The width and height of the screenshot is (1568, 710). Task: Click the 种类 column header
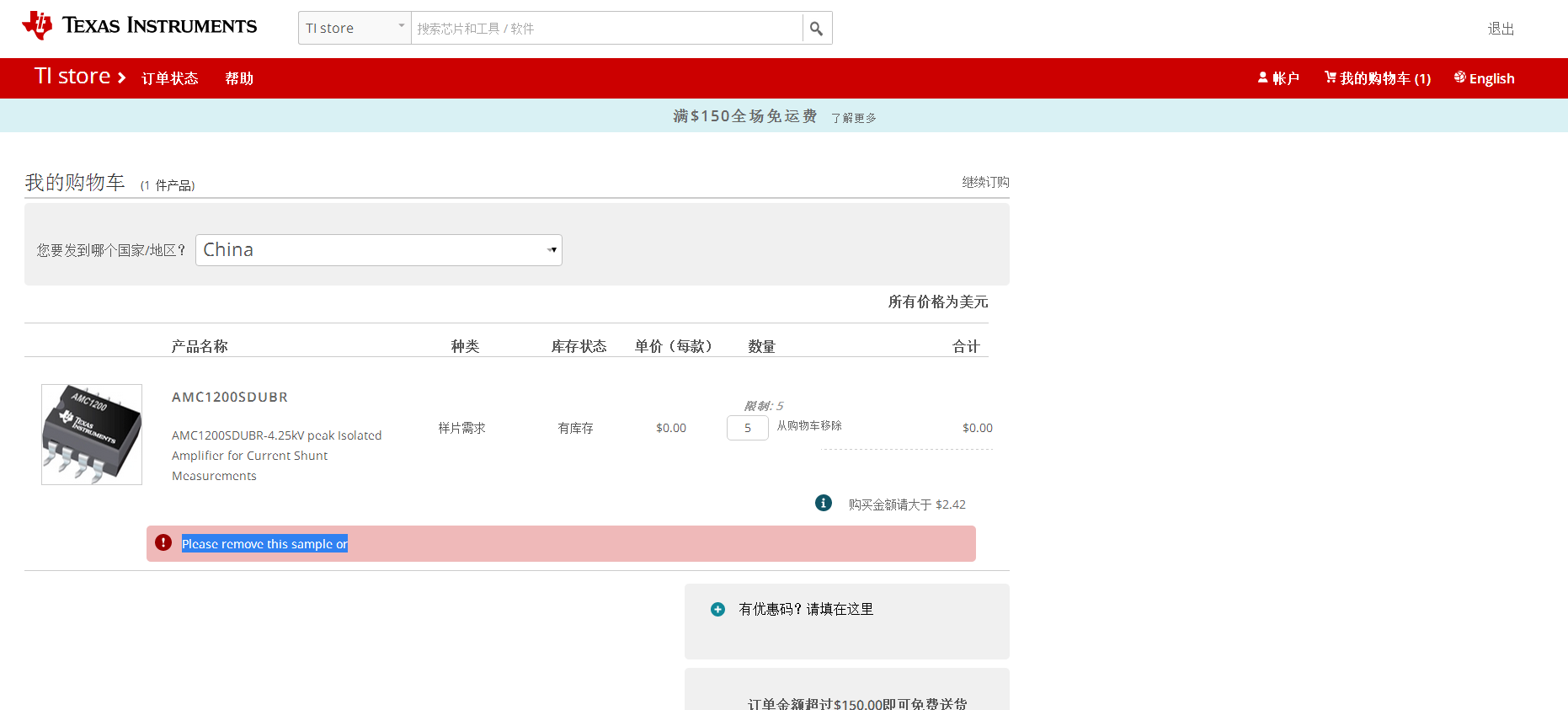[x=465, y=346]
